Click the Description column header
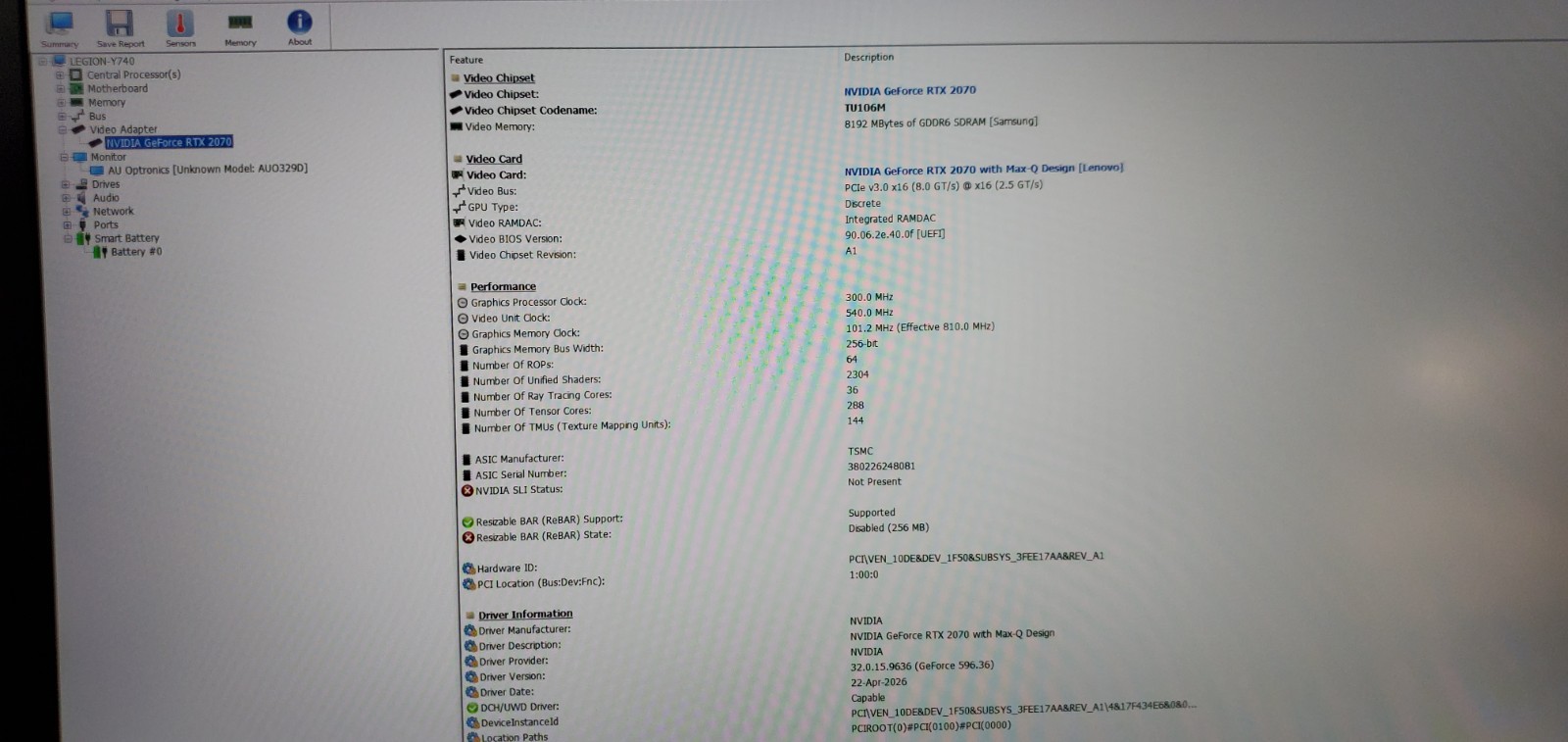This screenshot has width=1568, height=742. pyautogui.click(x=869, y=57)
